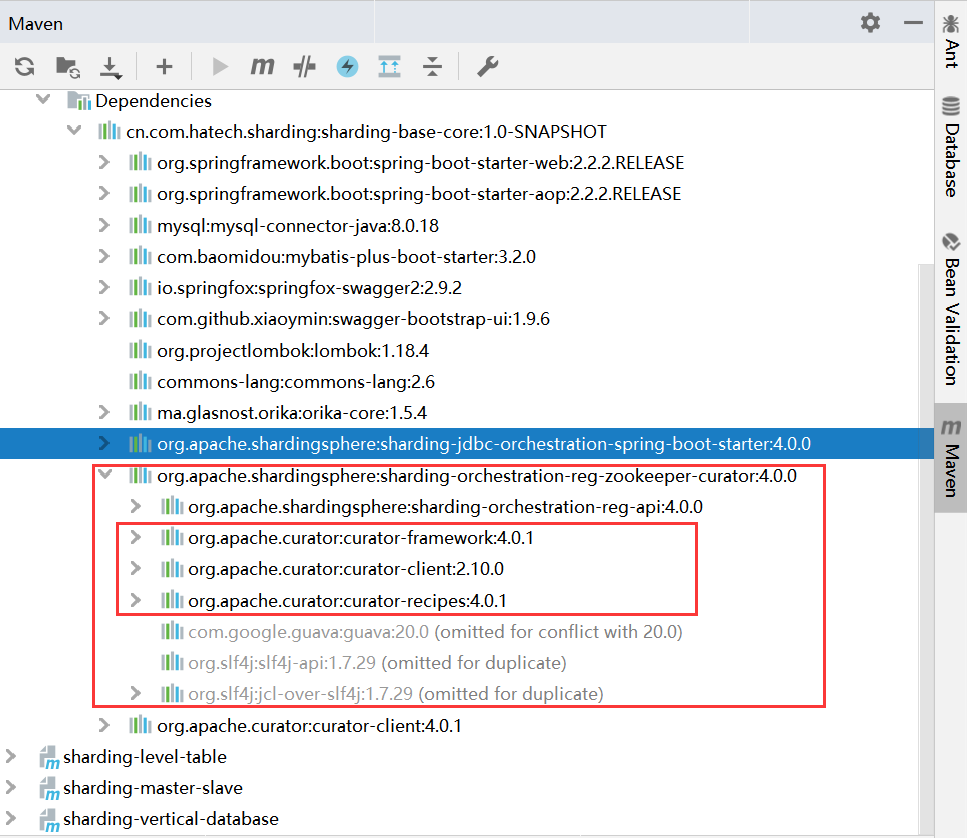967x838 pixels.
Task: Expand sharding-level-table module
Action: [x=10, y=756]
